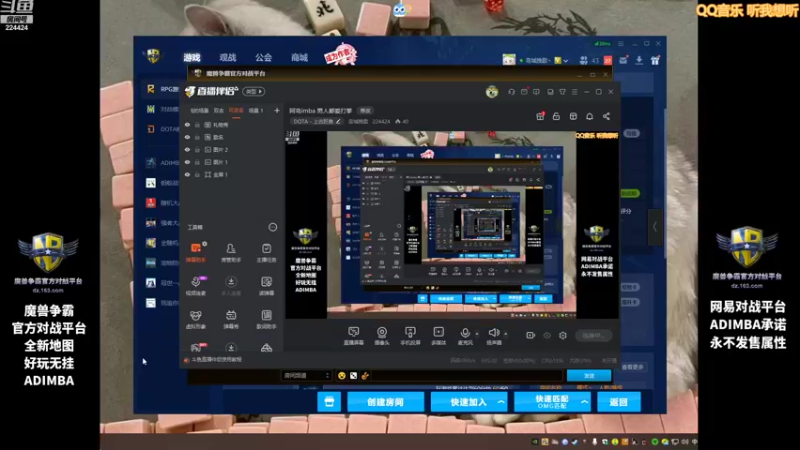Select 场景 1 scene tab
The image size is (800, 450).
[x=256, y=110]
